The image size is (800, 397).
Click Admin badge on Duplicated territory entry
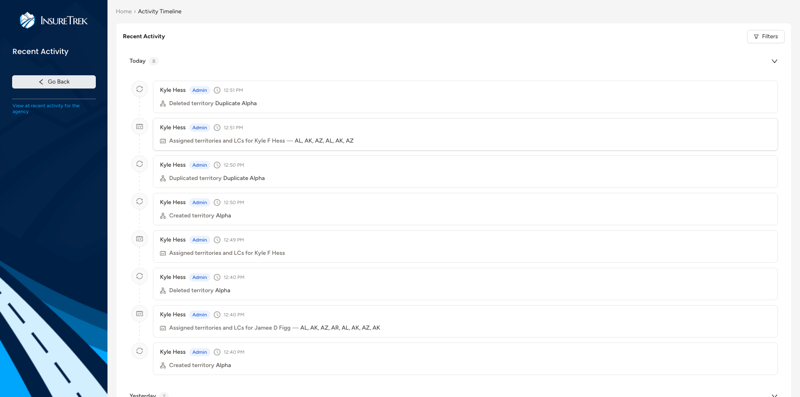click(199, 165)
